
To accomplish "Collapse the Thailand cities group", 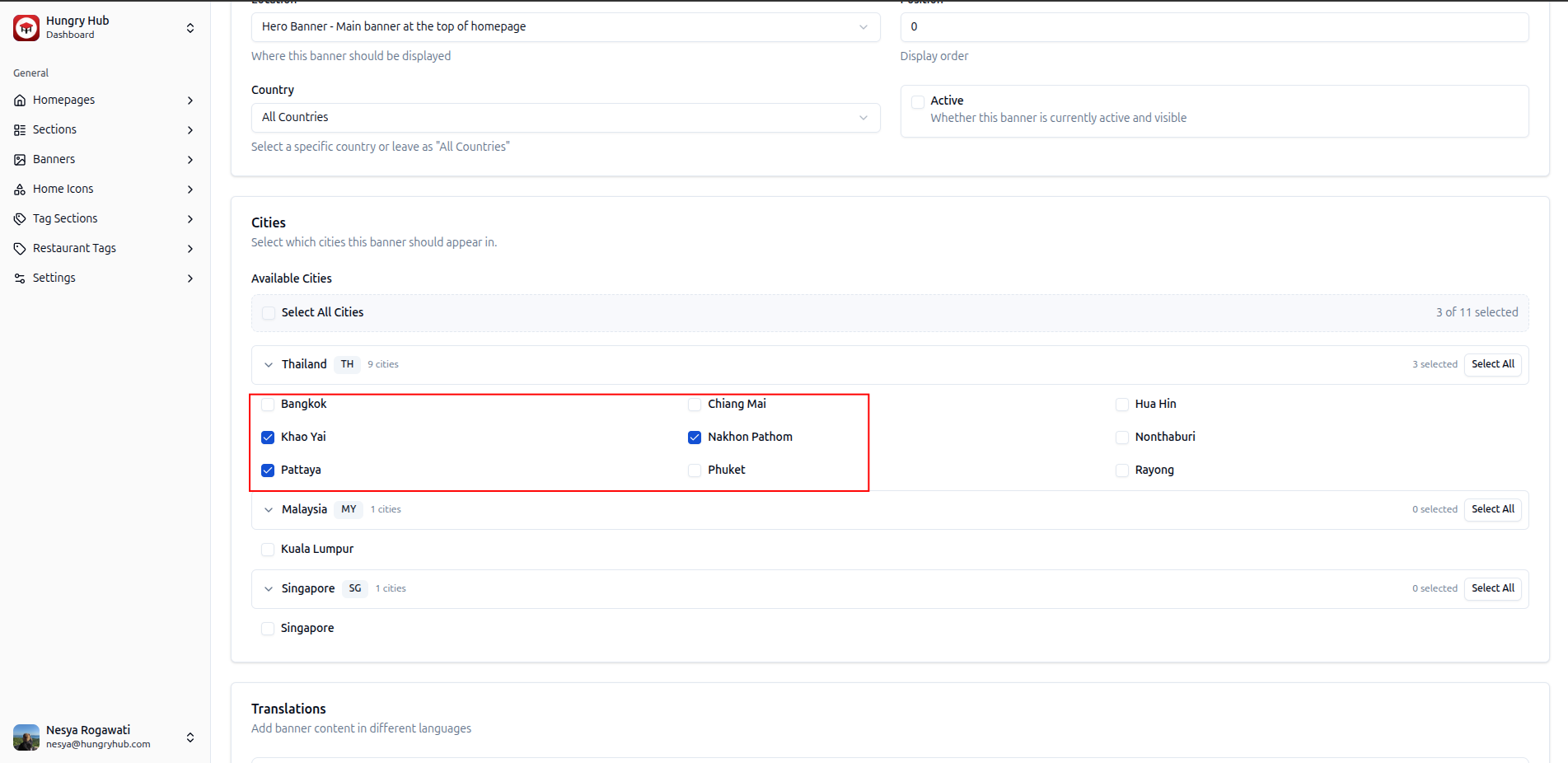I will click(x=269, y=365).
